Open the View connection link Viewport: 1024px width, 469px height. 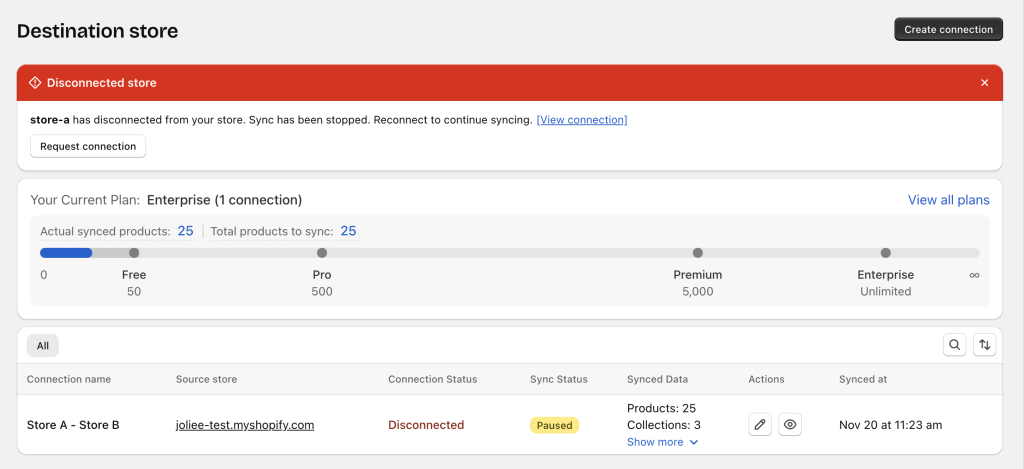coord(582,120)
